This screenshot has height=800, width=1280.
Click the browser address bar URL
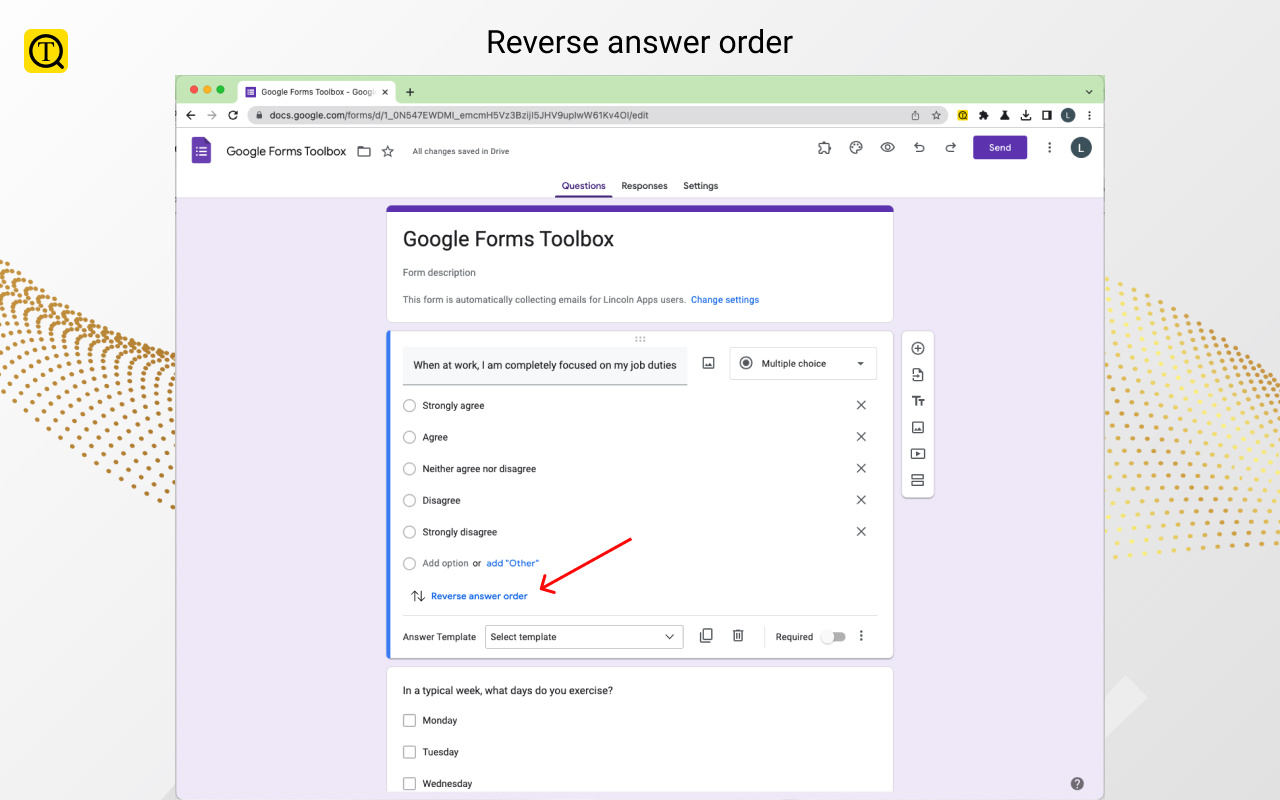pos(459,115)
